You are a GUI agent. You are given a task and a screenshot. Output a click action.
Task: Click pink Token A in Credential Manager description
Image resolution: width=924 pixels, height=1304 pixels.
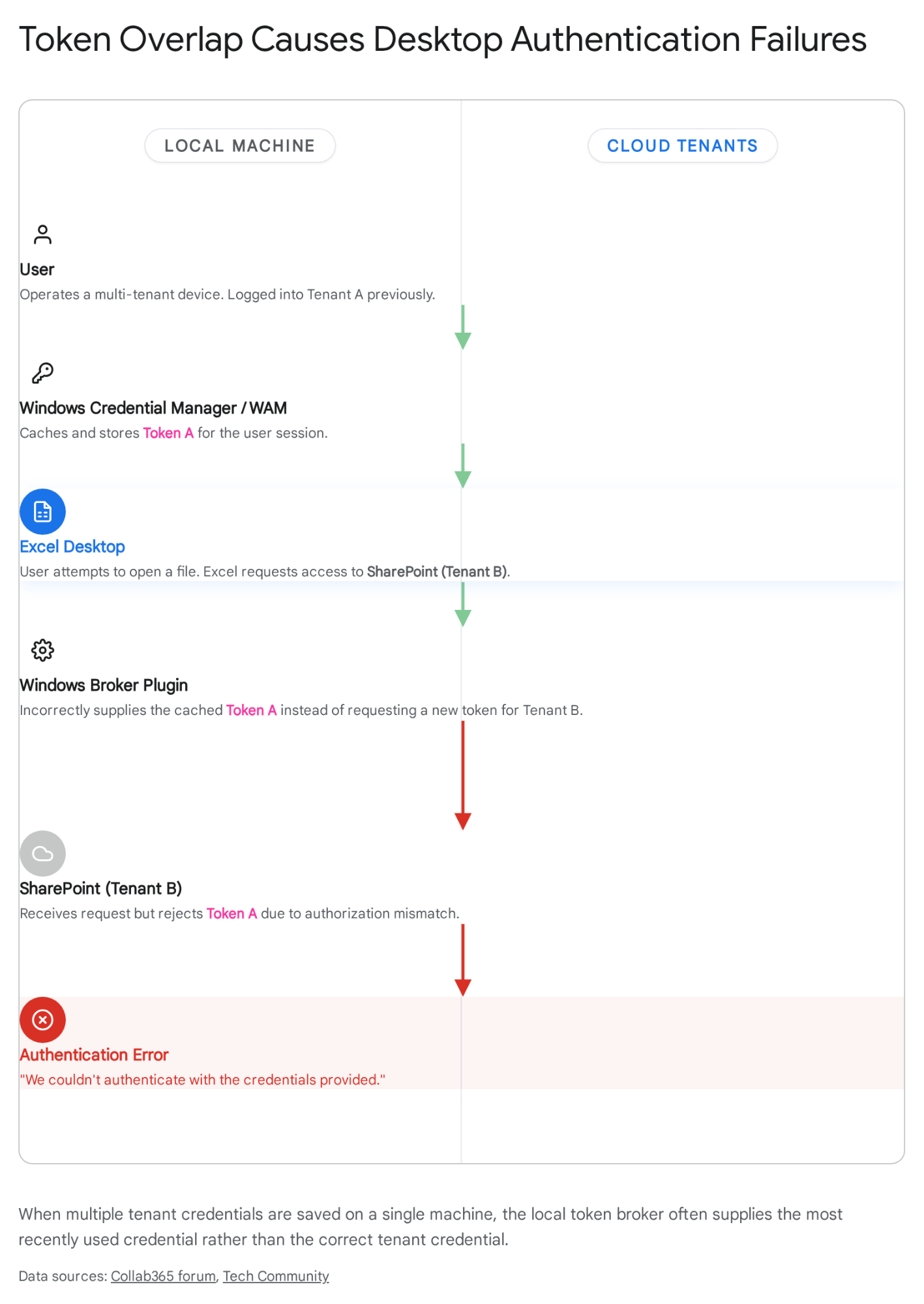pos(168,433)
